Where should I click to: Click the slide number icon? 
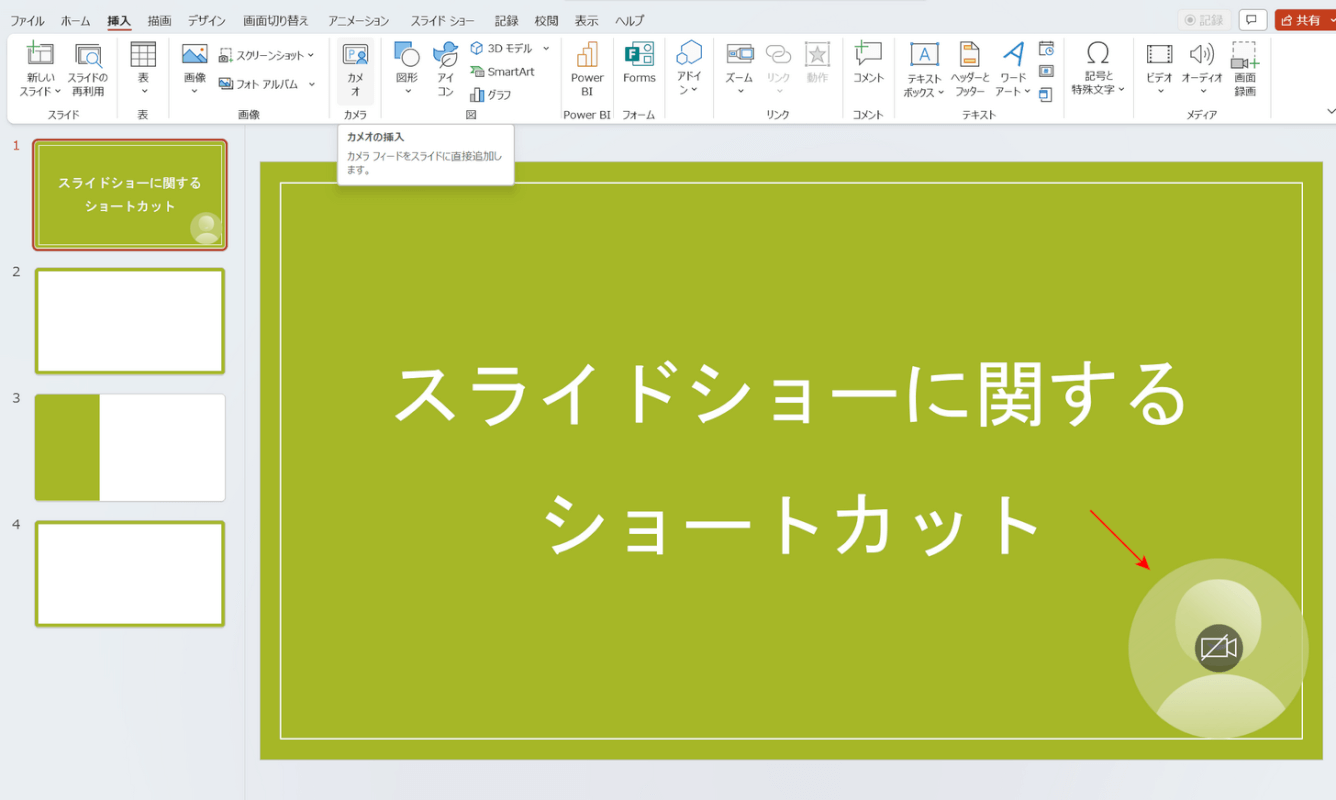click(x=1046, y=71)
